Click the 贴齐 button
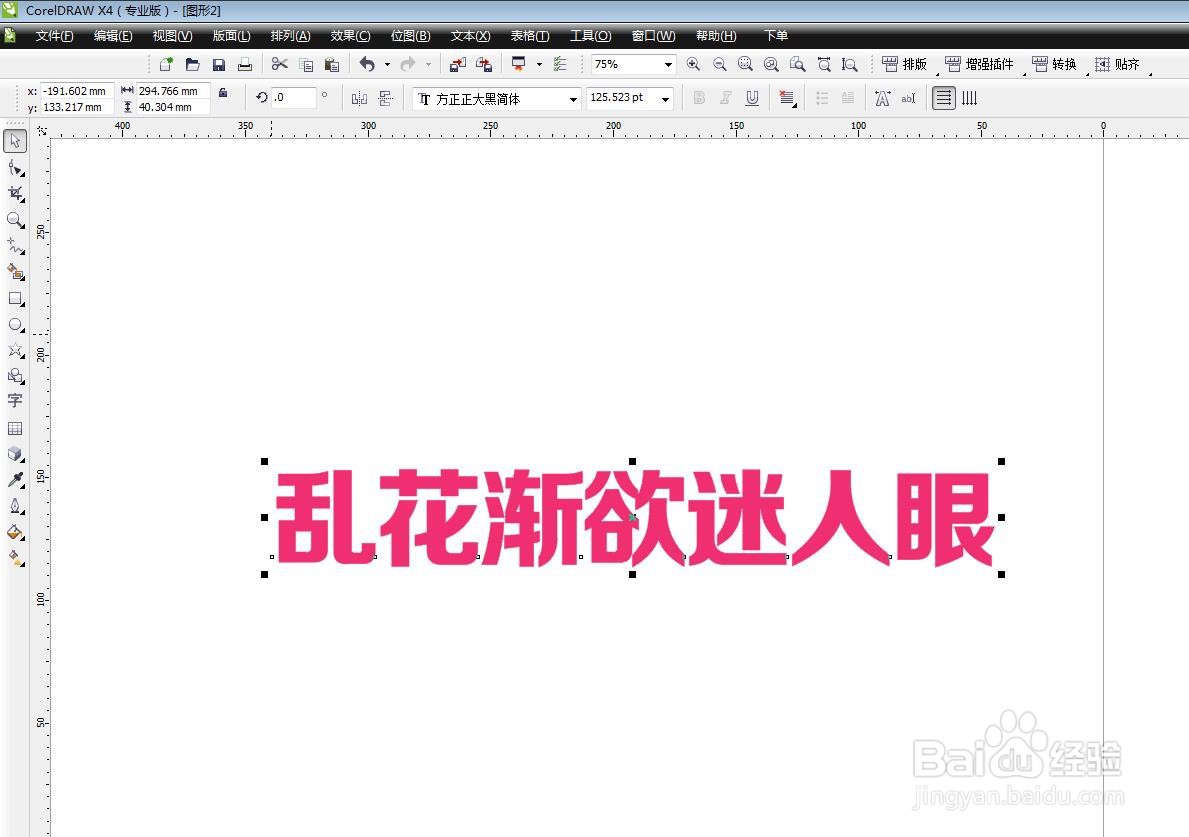Image resolution: width=1189 pixels, height=837 pixels. (x=1118, y=64)
